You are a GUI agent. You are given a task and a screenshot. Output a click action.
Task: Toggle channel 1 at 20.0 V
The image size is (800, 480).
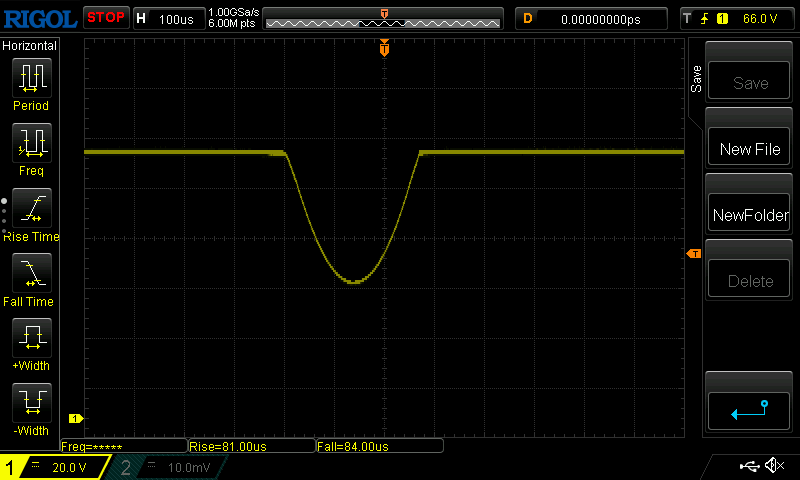[x=55, y=467]
